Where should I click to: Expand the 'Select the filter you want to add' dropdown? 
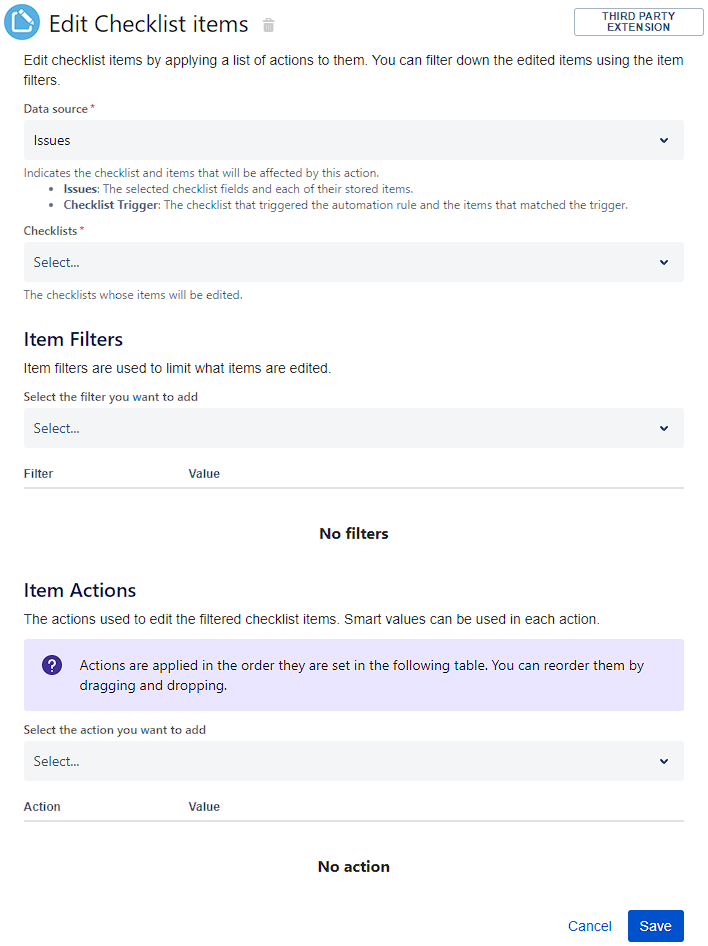[340, 428]
